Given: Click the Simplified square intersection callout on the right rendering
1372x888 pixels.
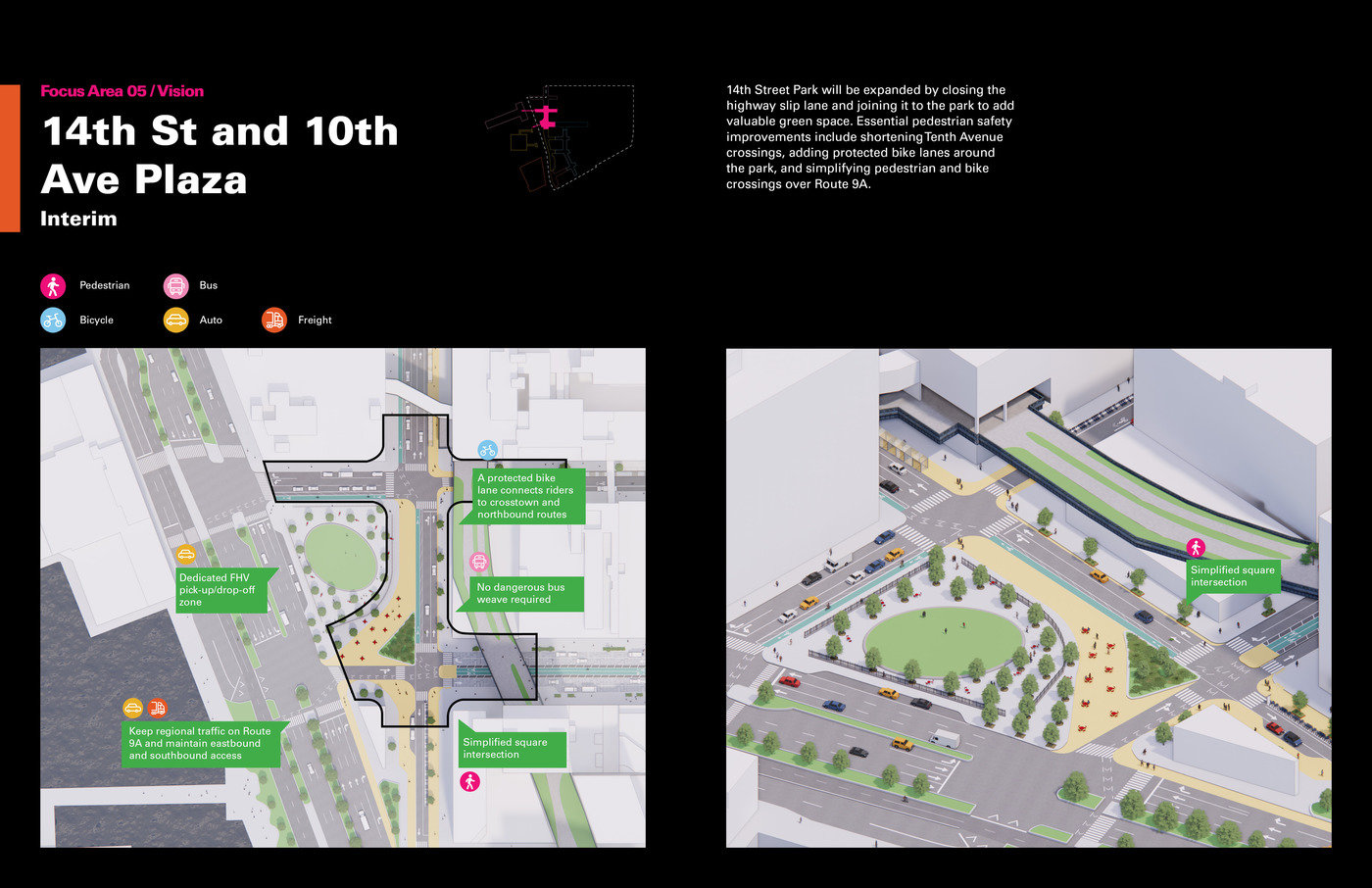Looking at the screenshot, I should tap(1232, 576).
